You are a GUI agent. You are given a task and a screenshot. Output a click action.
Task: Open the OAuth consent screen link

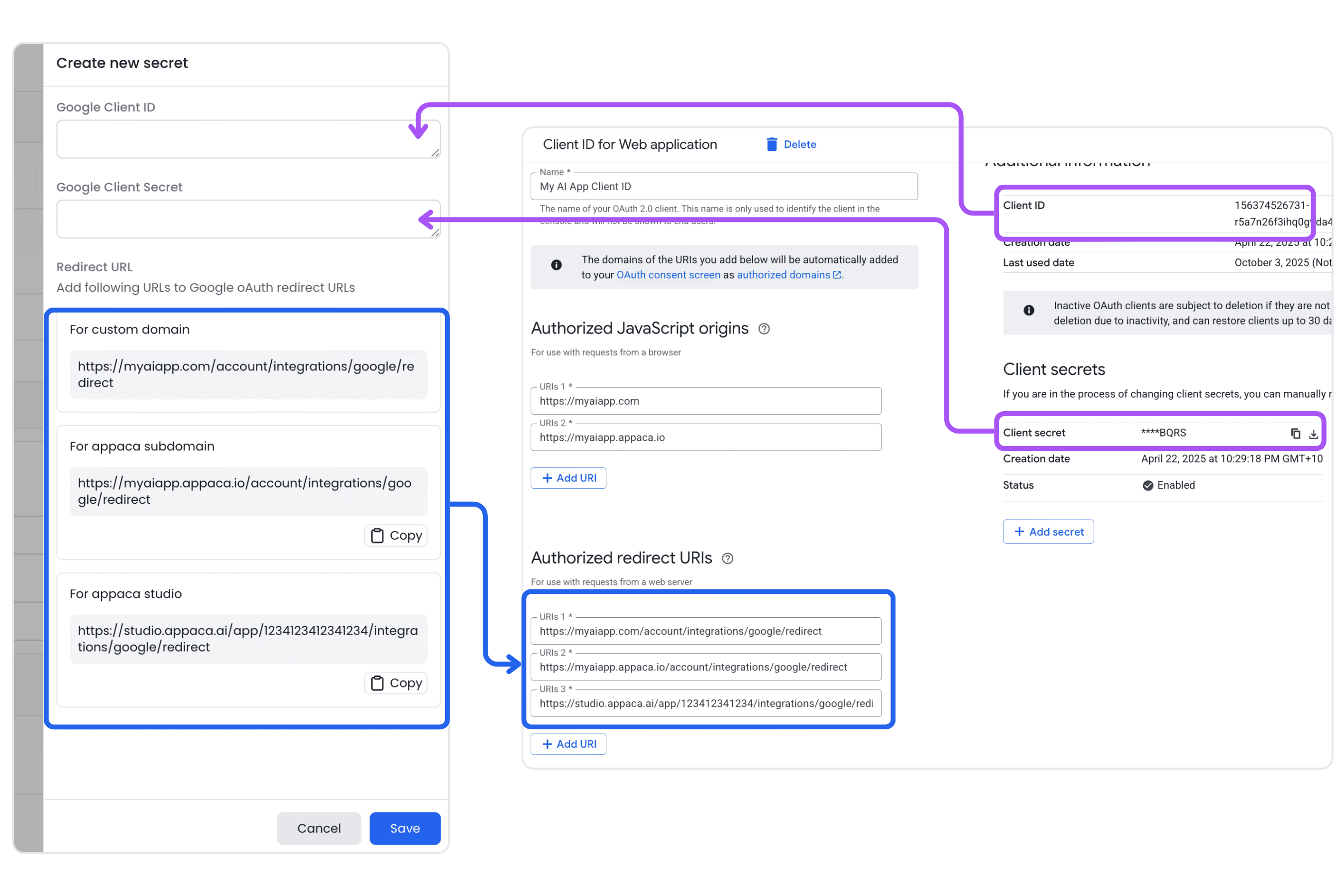(668, 275)
